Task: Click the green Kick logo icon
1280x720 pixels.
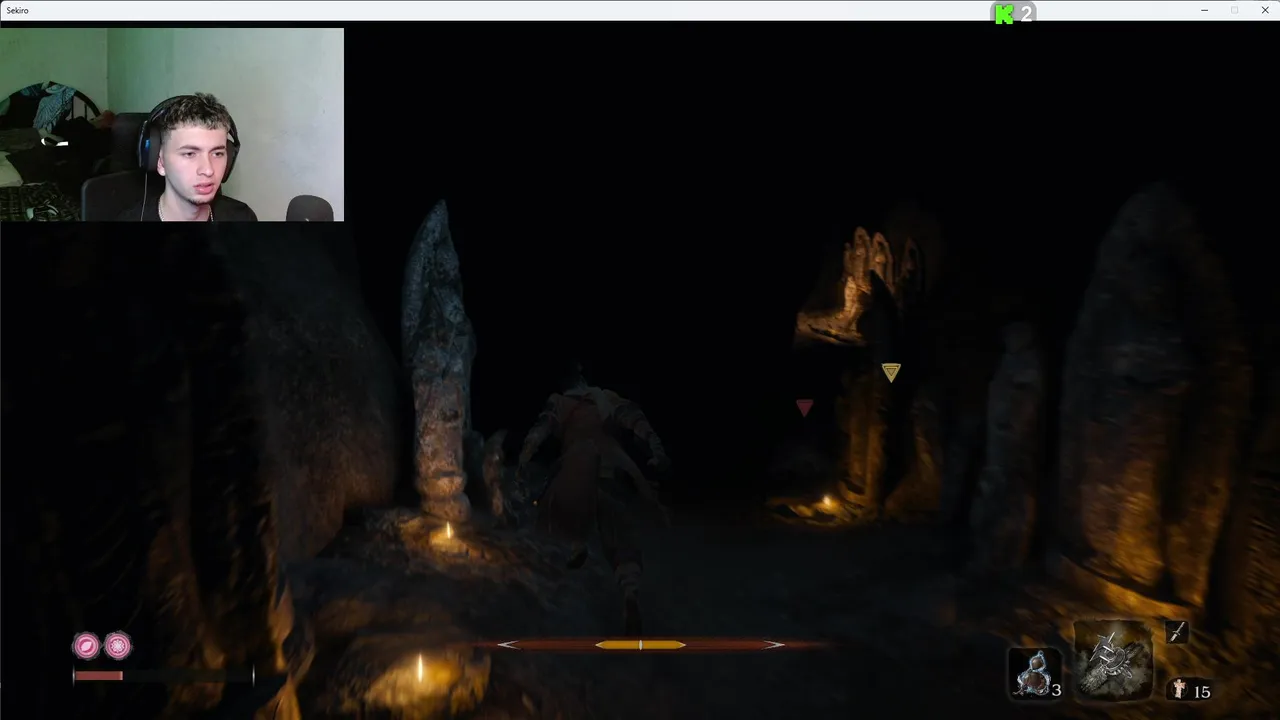Action: 1003,13
